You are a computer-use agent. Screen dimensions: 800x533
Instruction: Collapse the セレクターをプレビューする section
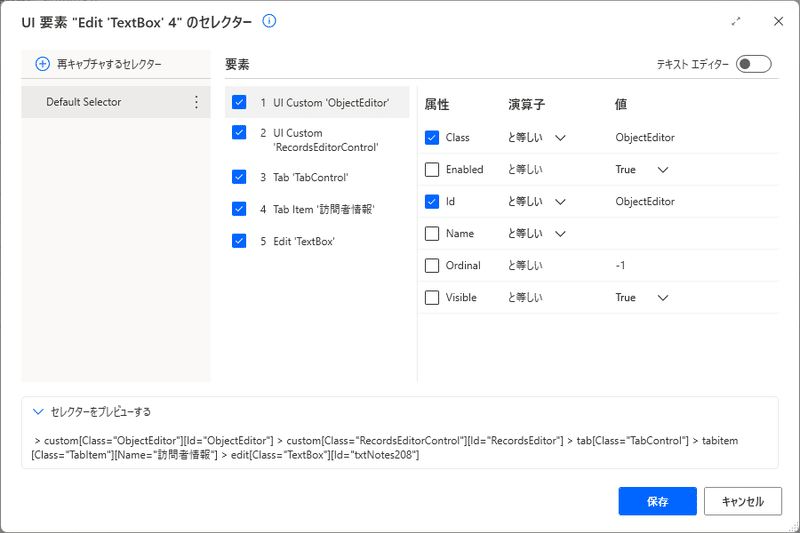tap(38, 412)
